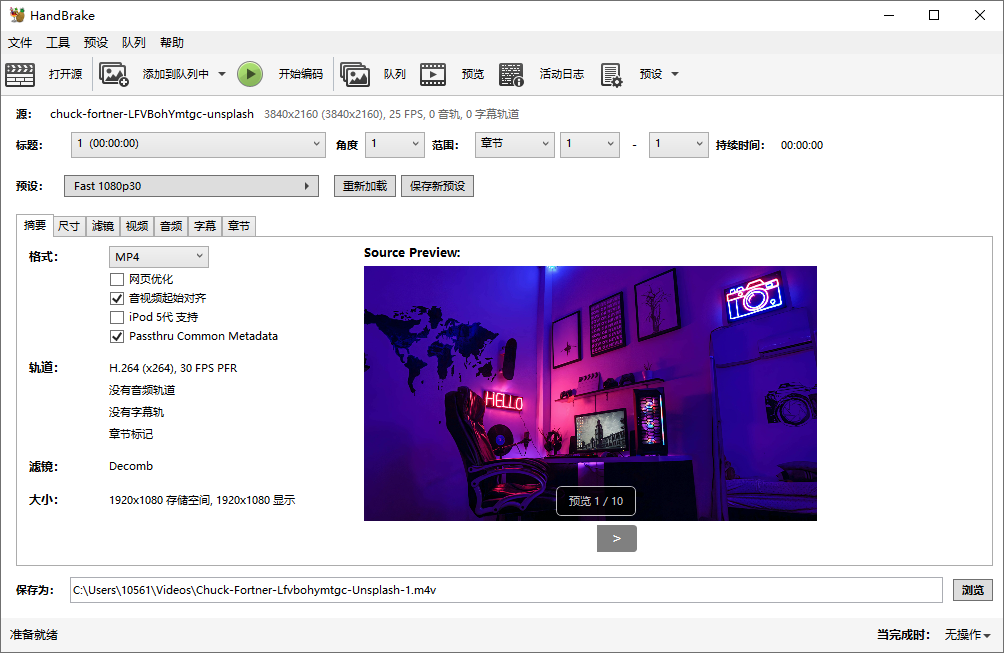Click the 活动日志 toolbar label

pos(562,74)
